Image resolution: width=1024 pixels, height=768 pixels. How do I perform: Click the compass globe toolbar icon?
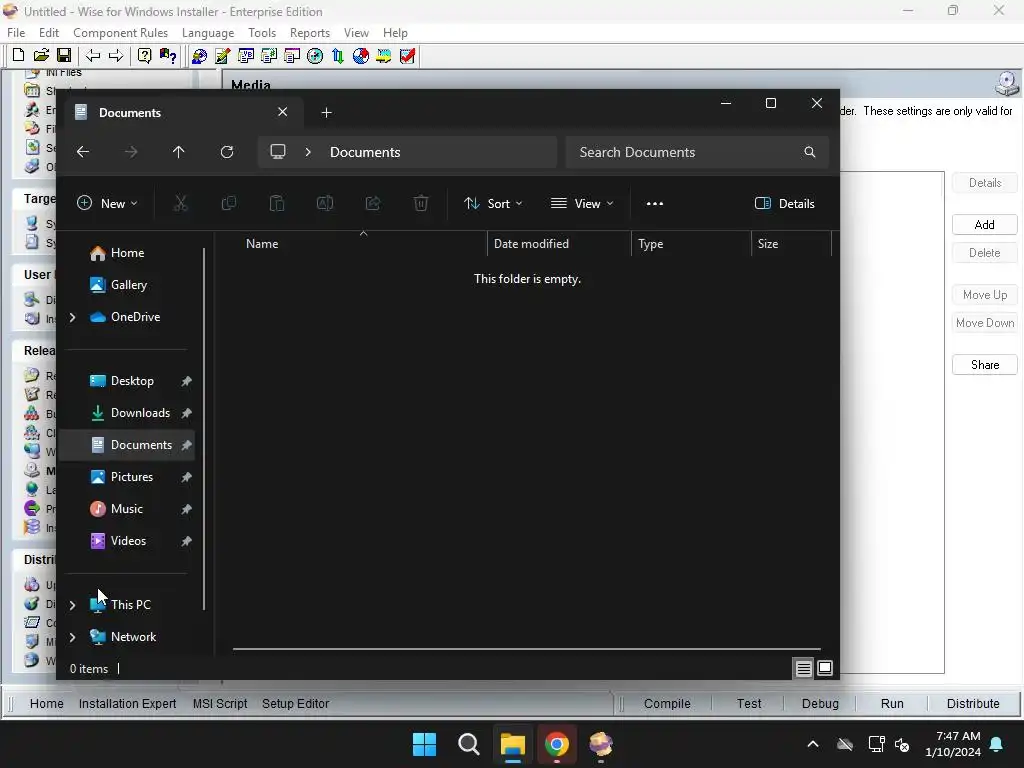coord(315,56)
